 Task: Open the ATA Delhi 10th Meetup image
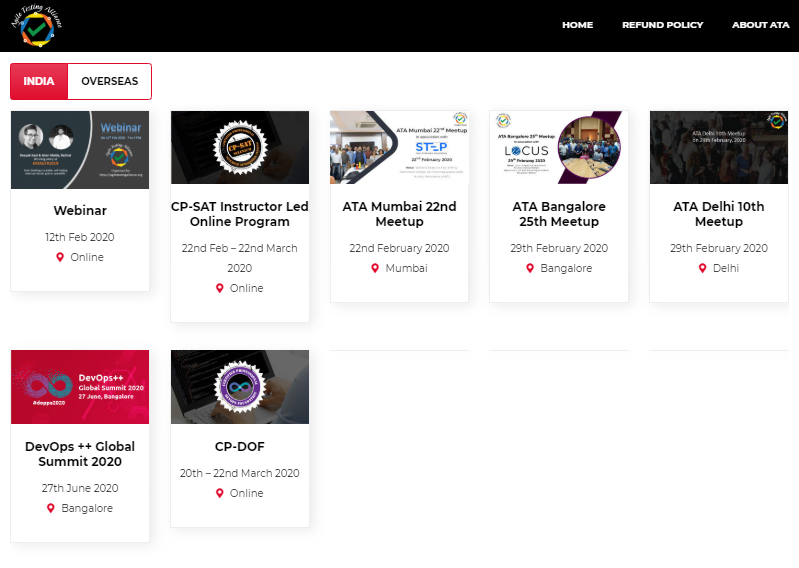[719, 147]
